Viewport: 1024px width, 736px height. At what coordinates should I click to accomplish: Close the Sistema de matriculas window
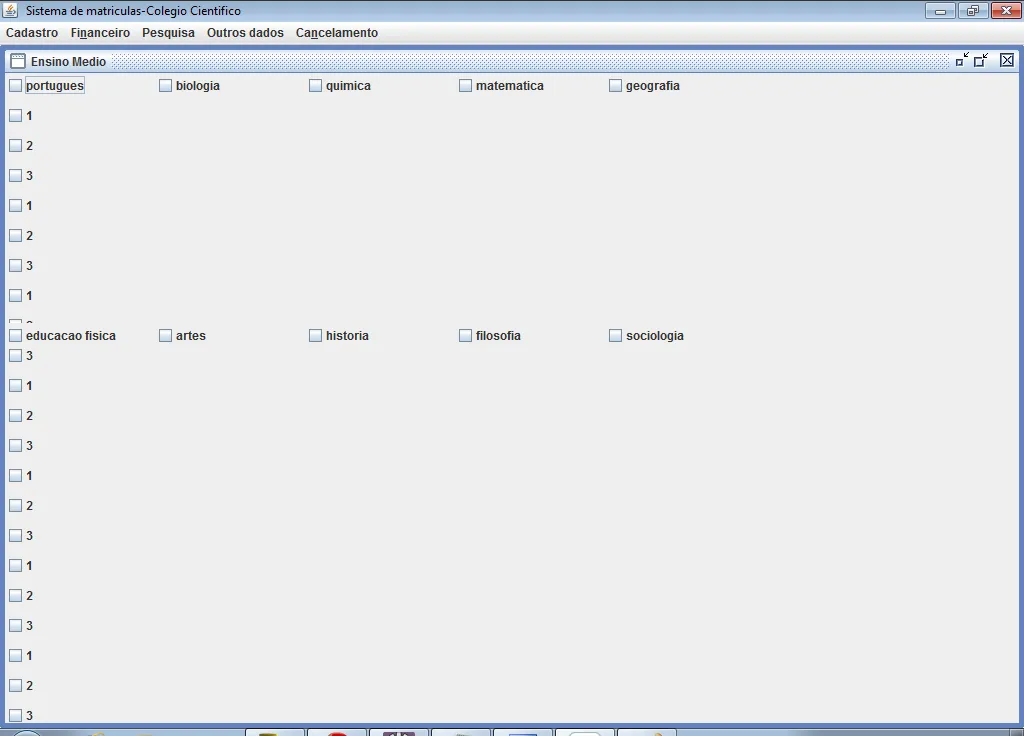(x=1006, y=10)
